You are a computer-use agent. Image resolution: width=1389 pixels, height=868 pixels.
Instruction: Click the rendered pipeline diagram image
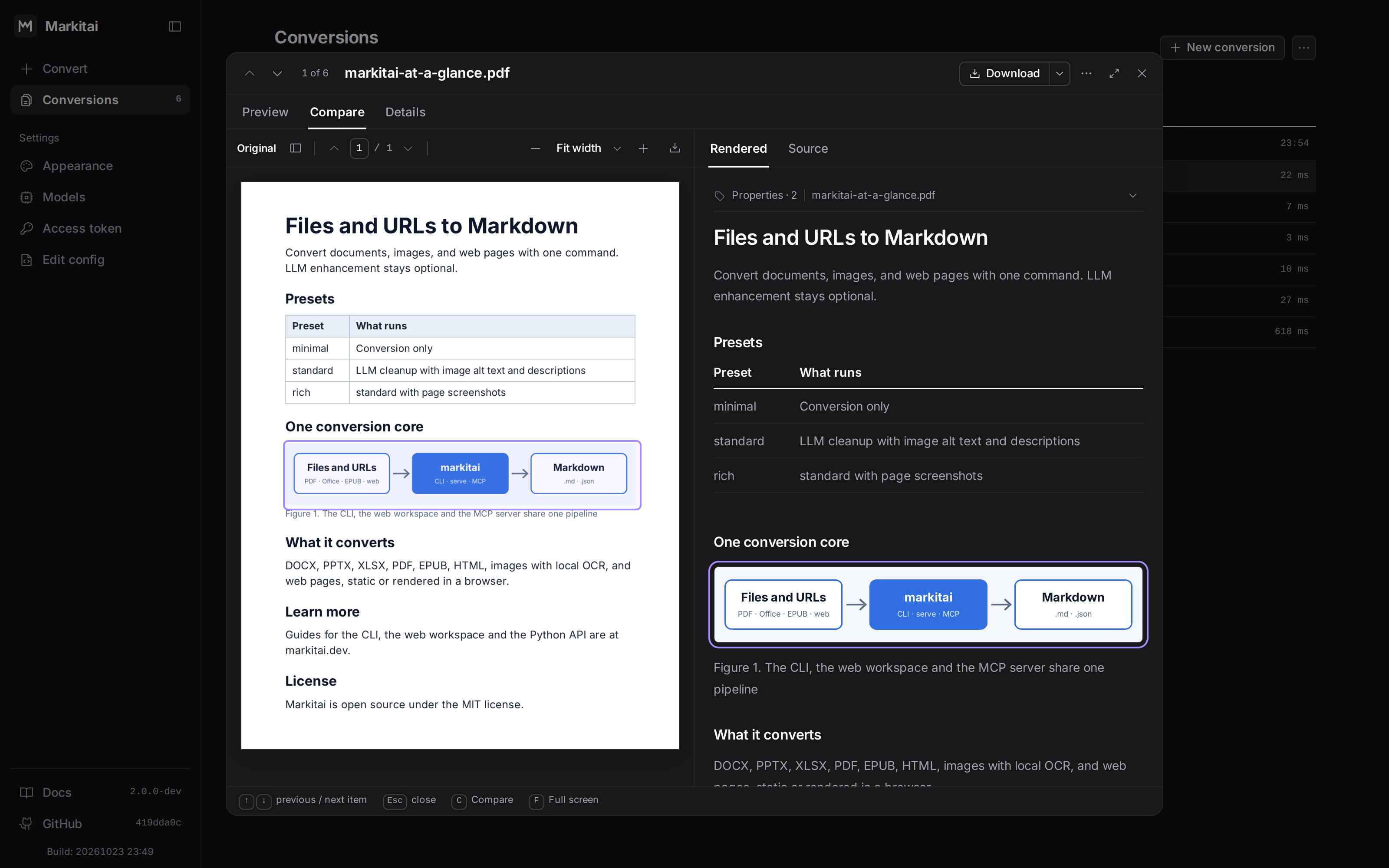pyautogui.click(x=928, y=605)
